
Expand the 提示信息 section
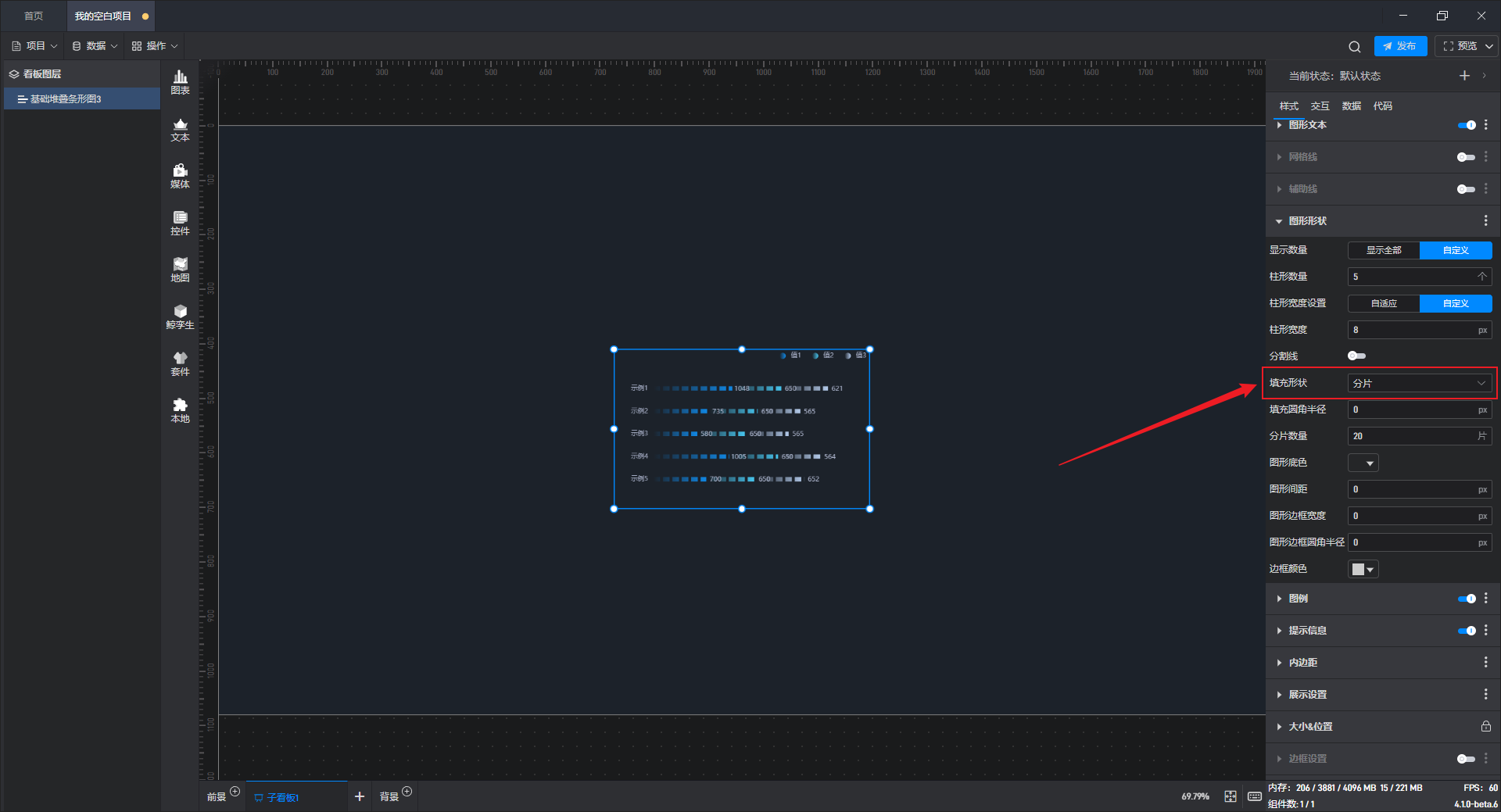click(x=1279, y=631)
